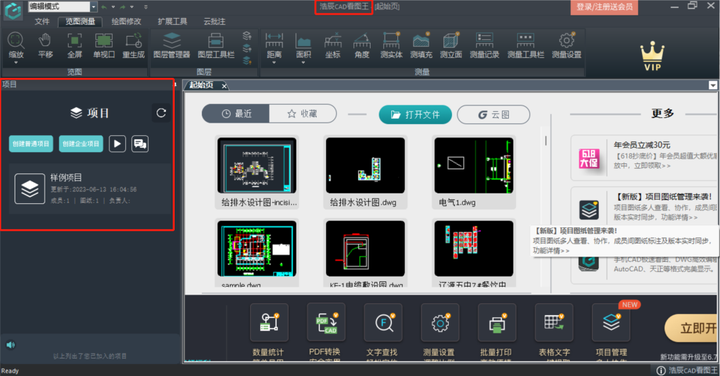Click 创建企业项目 button
Screen dimensions: 720x376
coord(81,144)
